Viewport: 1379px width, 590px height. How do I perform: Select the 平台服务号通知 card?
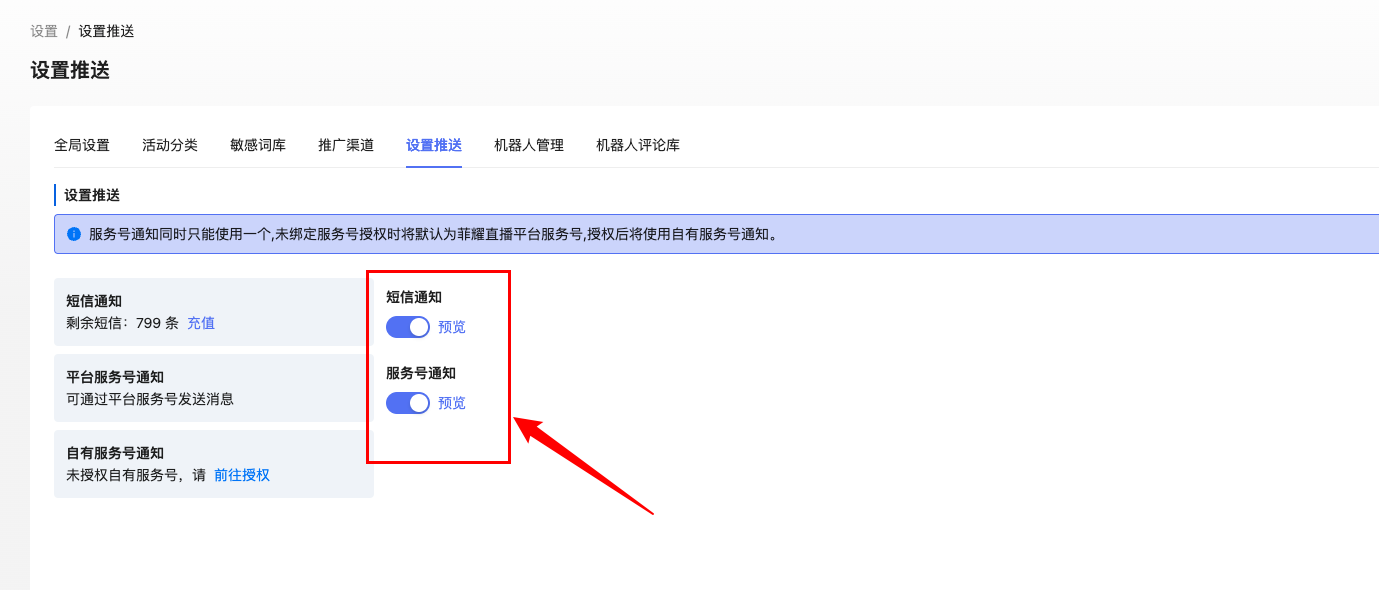click(213, 388)
